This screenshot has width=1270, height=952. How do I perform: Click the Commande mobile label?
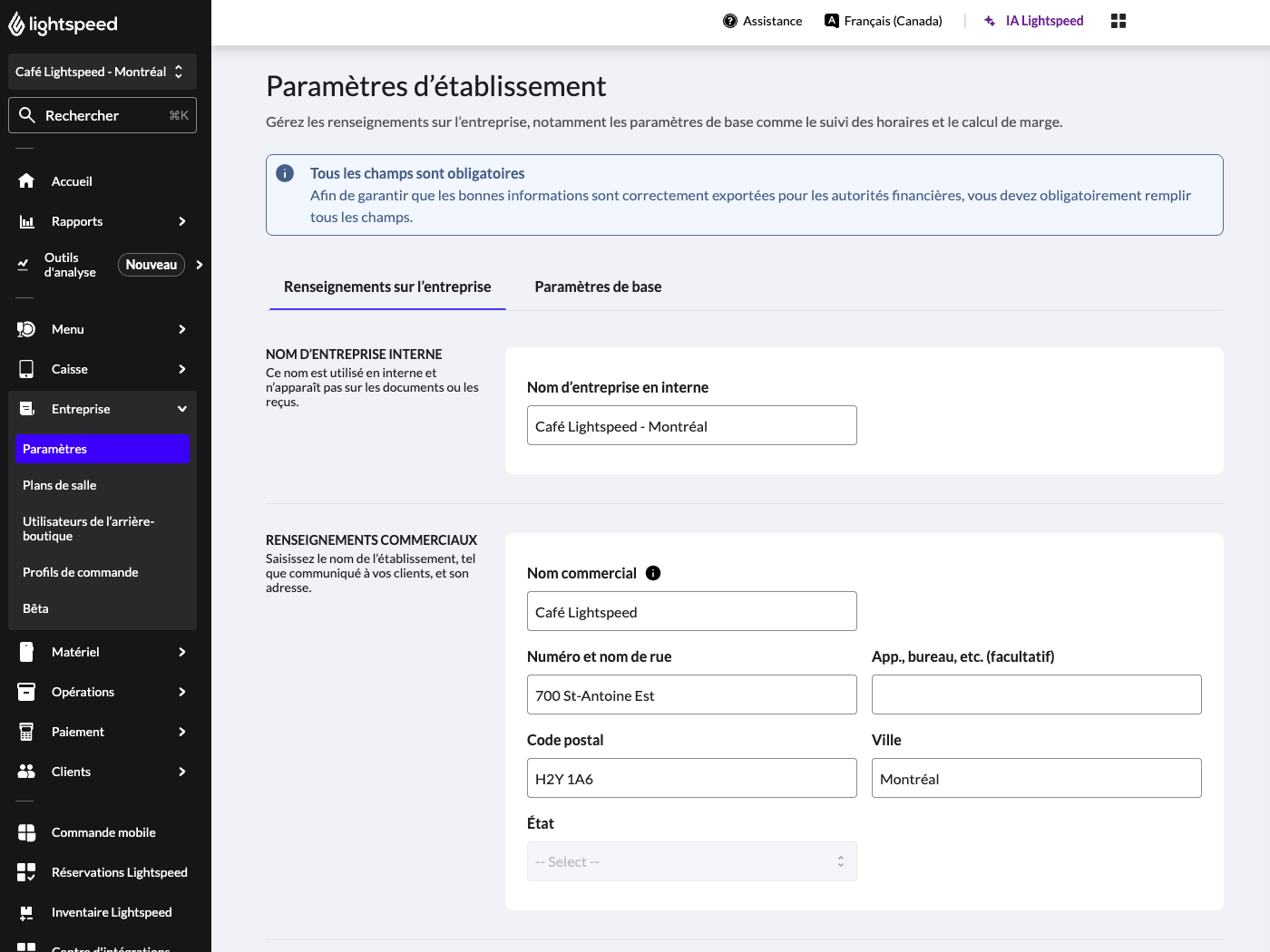pyautogui.click(x=103, y=832)
